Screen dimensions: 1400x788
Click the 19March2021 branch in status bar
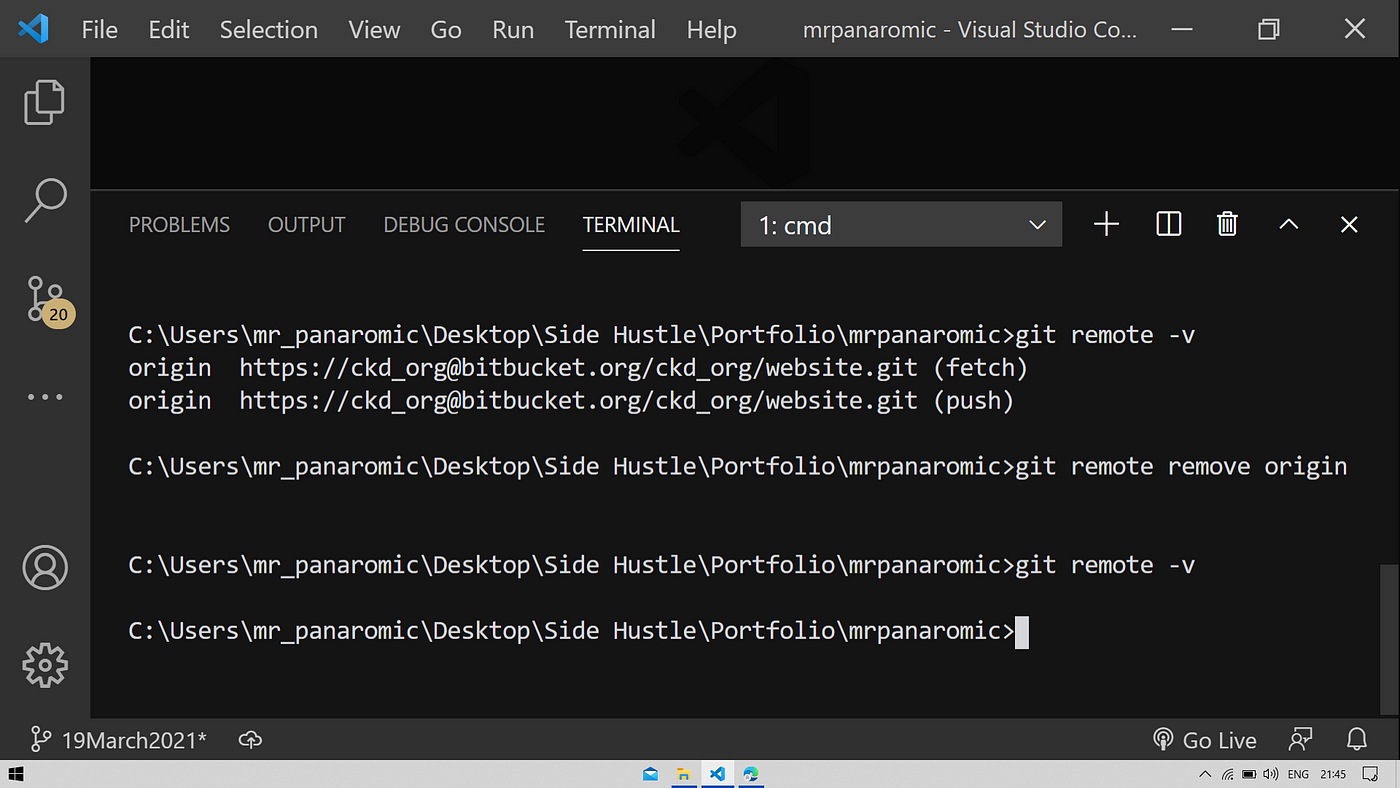point(119,740)
